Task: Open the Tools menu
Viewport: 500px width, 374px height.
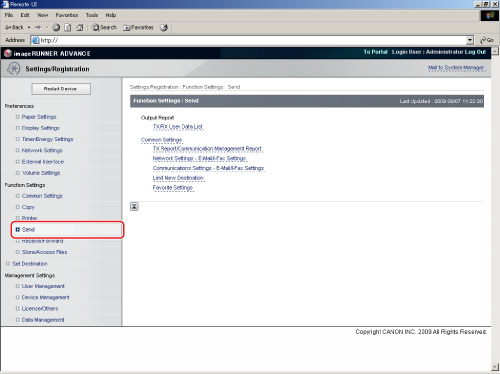Action: [x=92, y=15]
